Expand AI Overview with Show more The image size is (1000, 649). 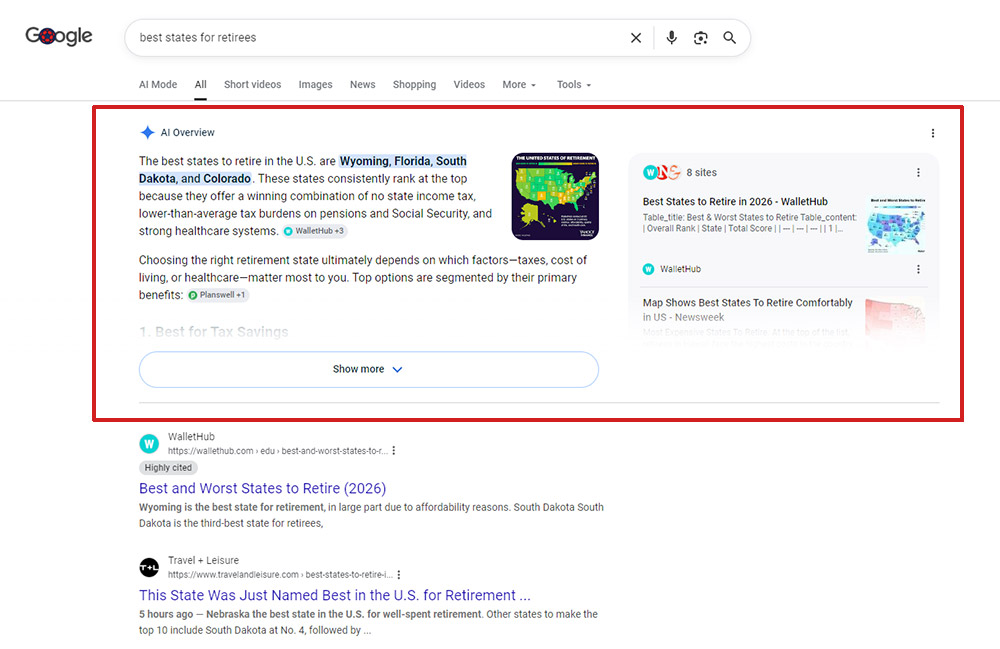369,369
